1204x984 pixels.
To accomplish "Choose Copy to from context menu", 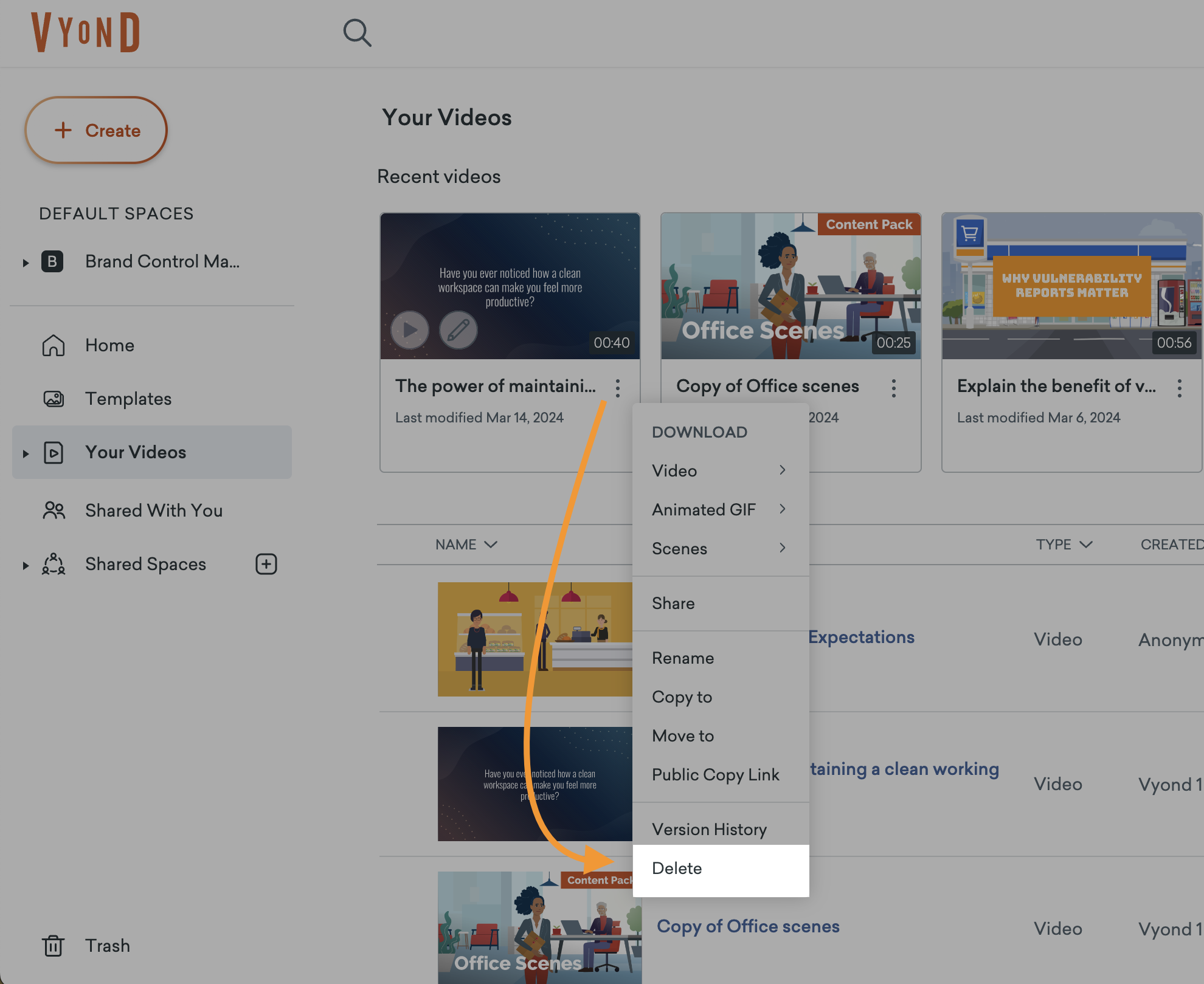I will 721,697.
